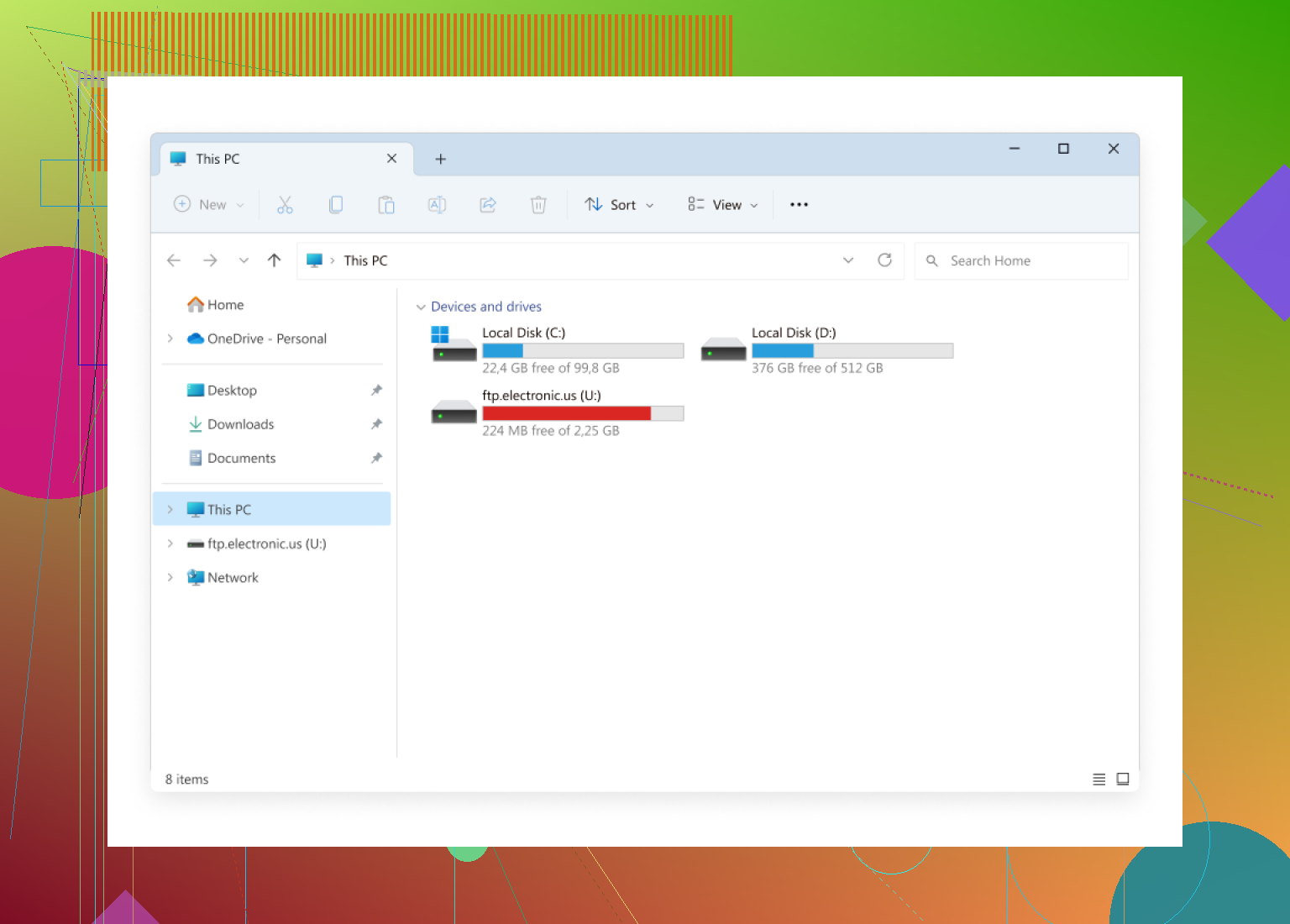Click the Rename icon in toolbar
The image size is (1290, 924).
(437, 205)
